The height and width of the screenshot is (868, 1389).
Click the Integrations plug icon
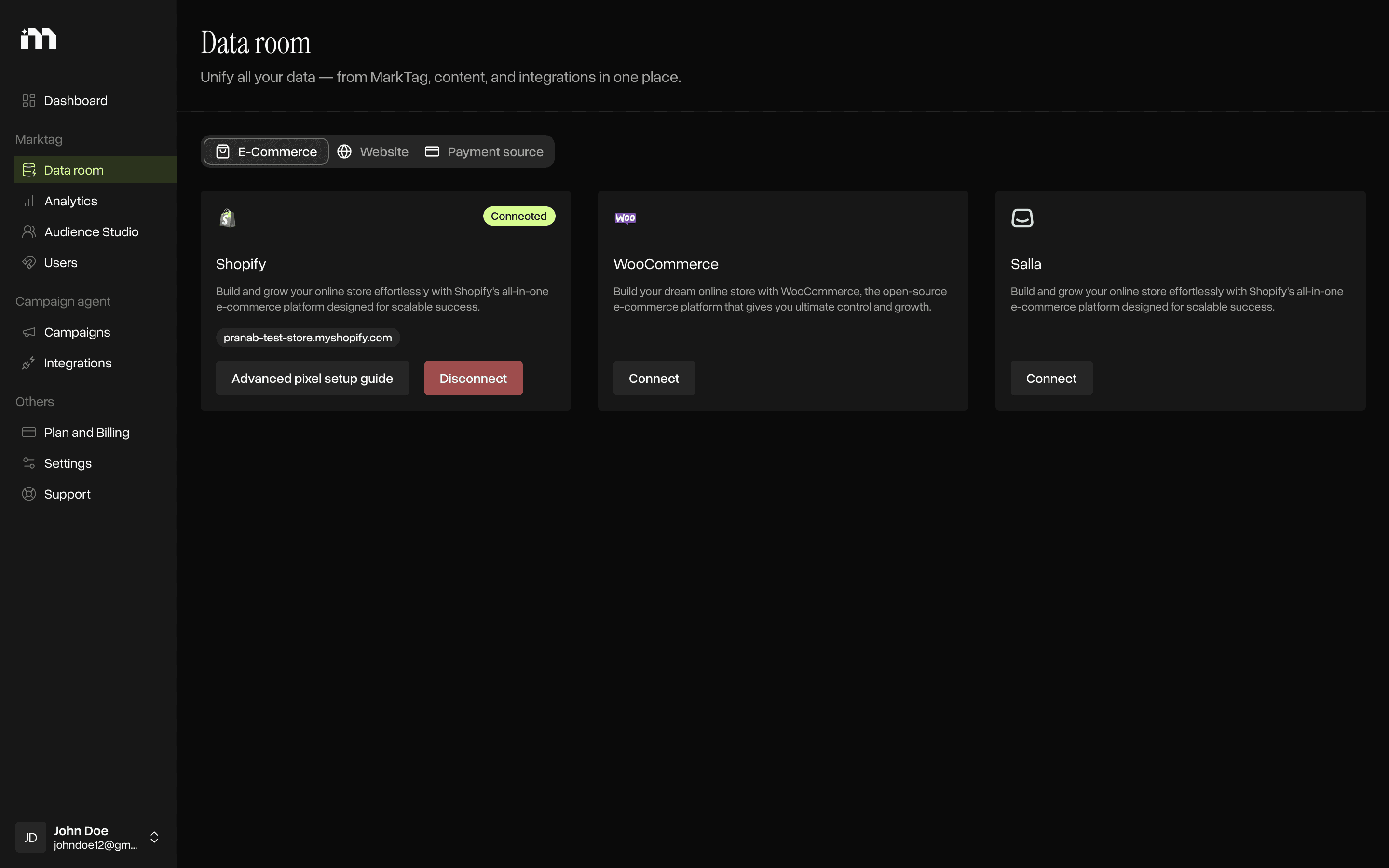click(29, 364)
